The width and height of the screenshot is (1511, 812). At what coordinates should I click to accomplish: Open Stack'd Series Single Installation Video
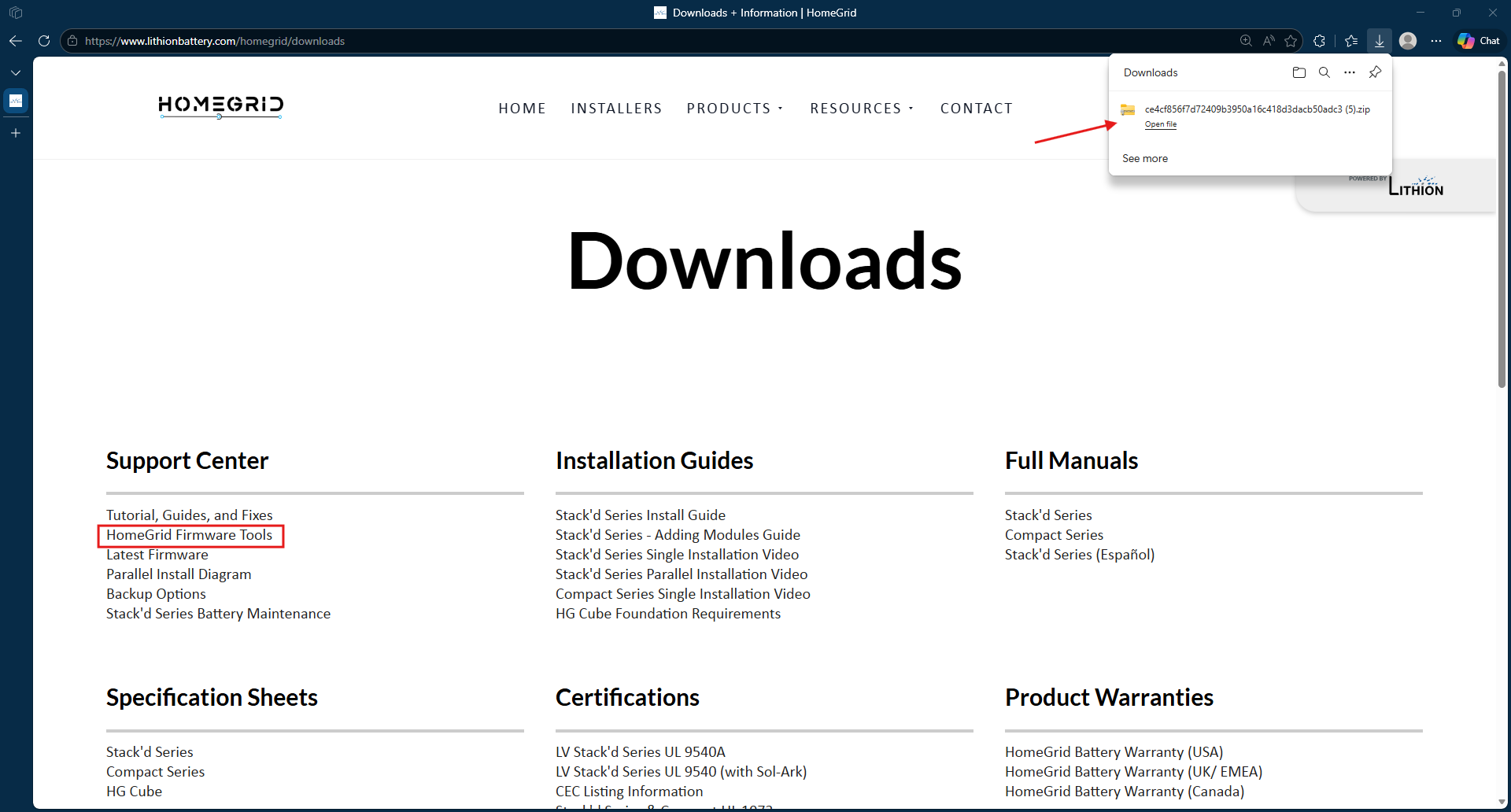coord(677,555)
